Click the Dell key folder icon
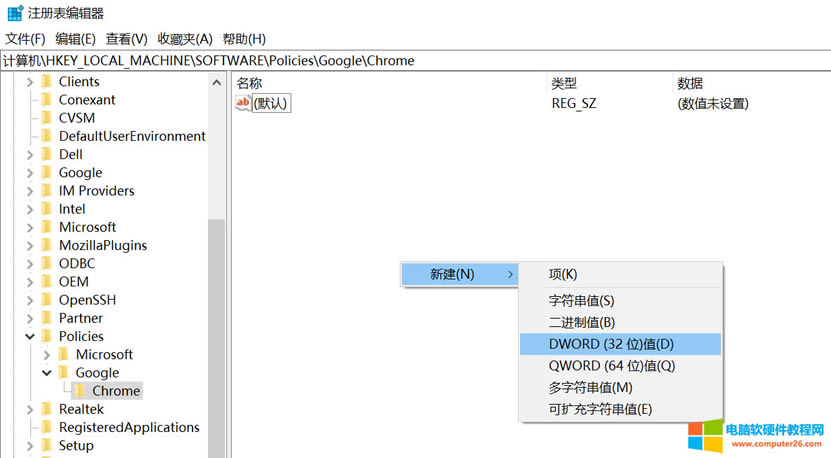 pyautogui.click(x=46, y=155)
